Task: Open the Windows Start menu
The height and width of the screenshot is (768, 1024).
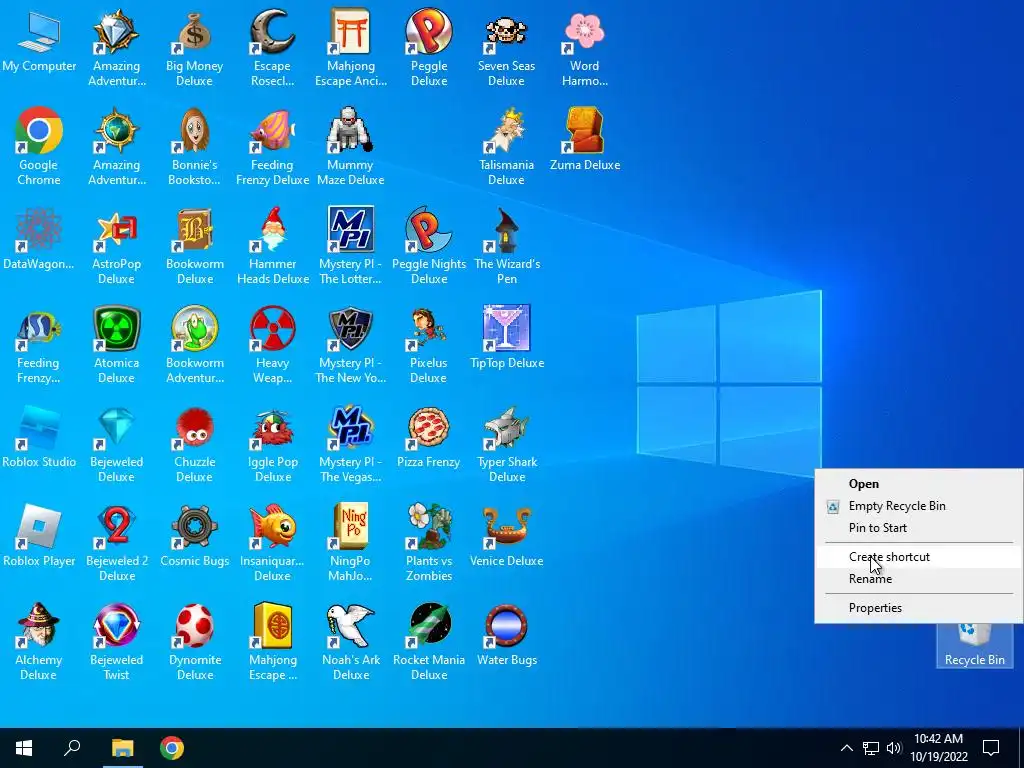Action: coord(24,748)
